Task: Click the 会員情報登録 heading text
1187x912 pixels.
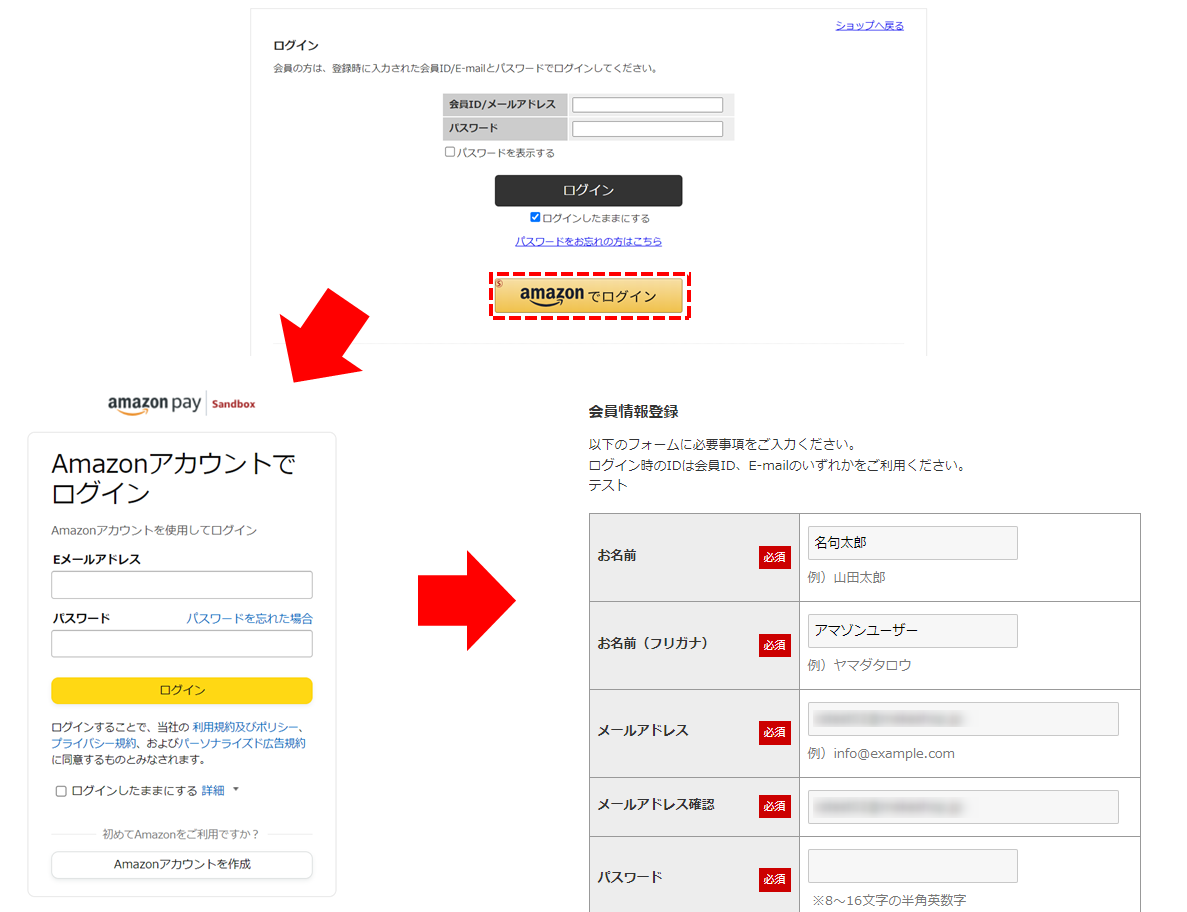Action: pyautogui.click(x=633, y=412)
